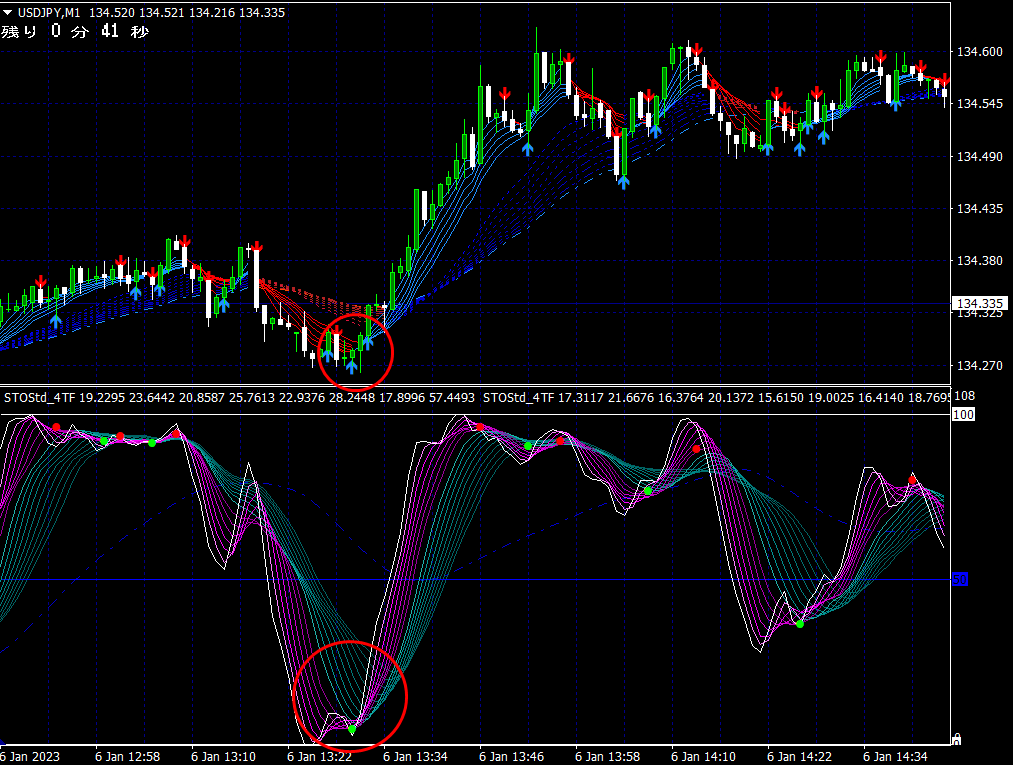Select the 134.270 price scale label

coord(979,365)
